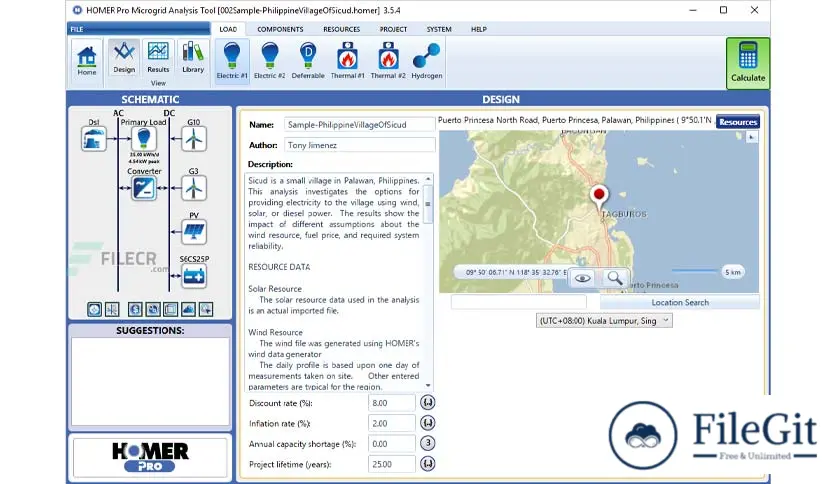Click the map corner arrow button
The width and height of the screenshot is (836, 484).
click(x=751, y=138)
